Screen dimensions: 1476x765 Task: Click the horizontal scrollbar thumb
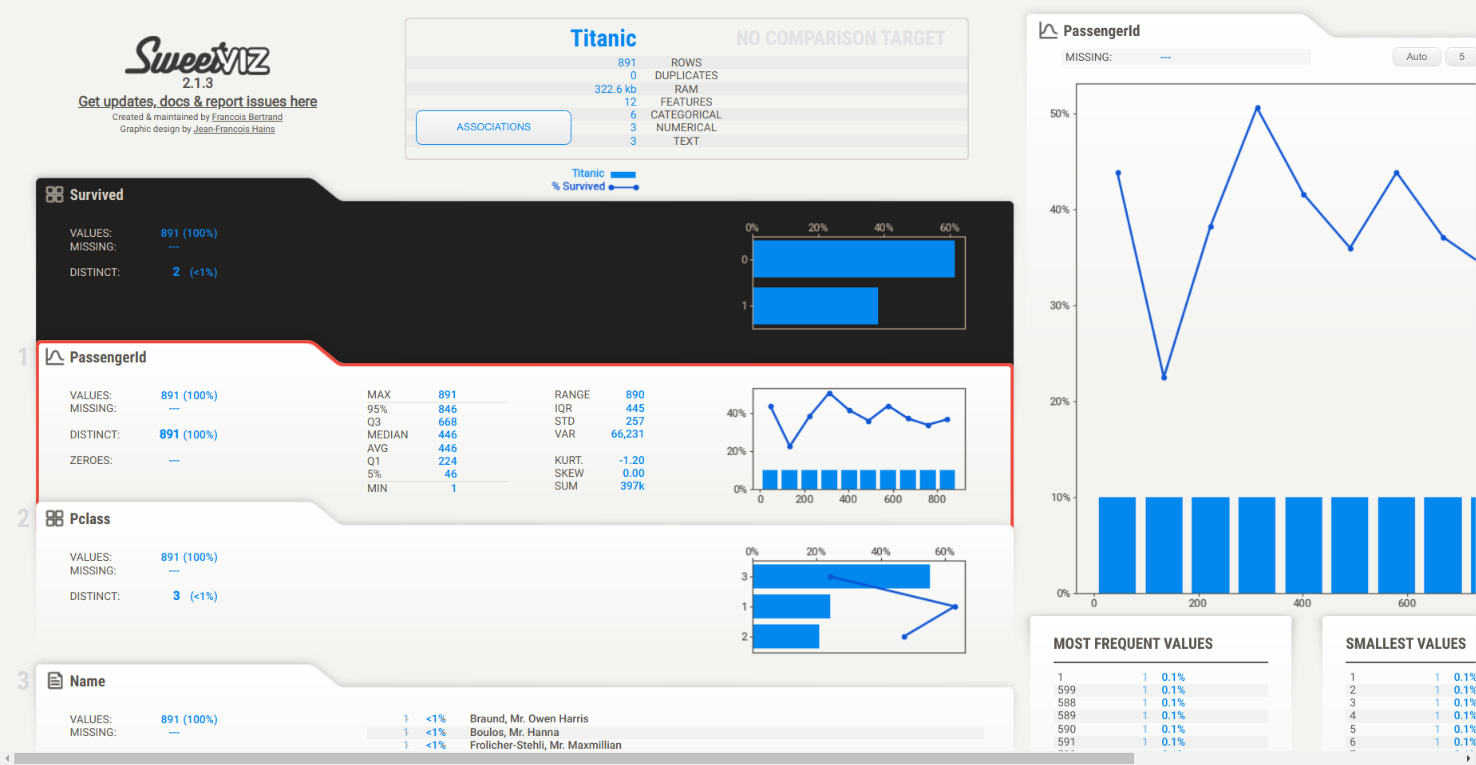tap(574, 758)
